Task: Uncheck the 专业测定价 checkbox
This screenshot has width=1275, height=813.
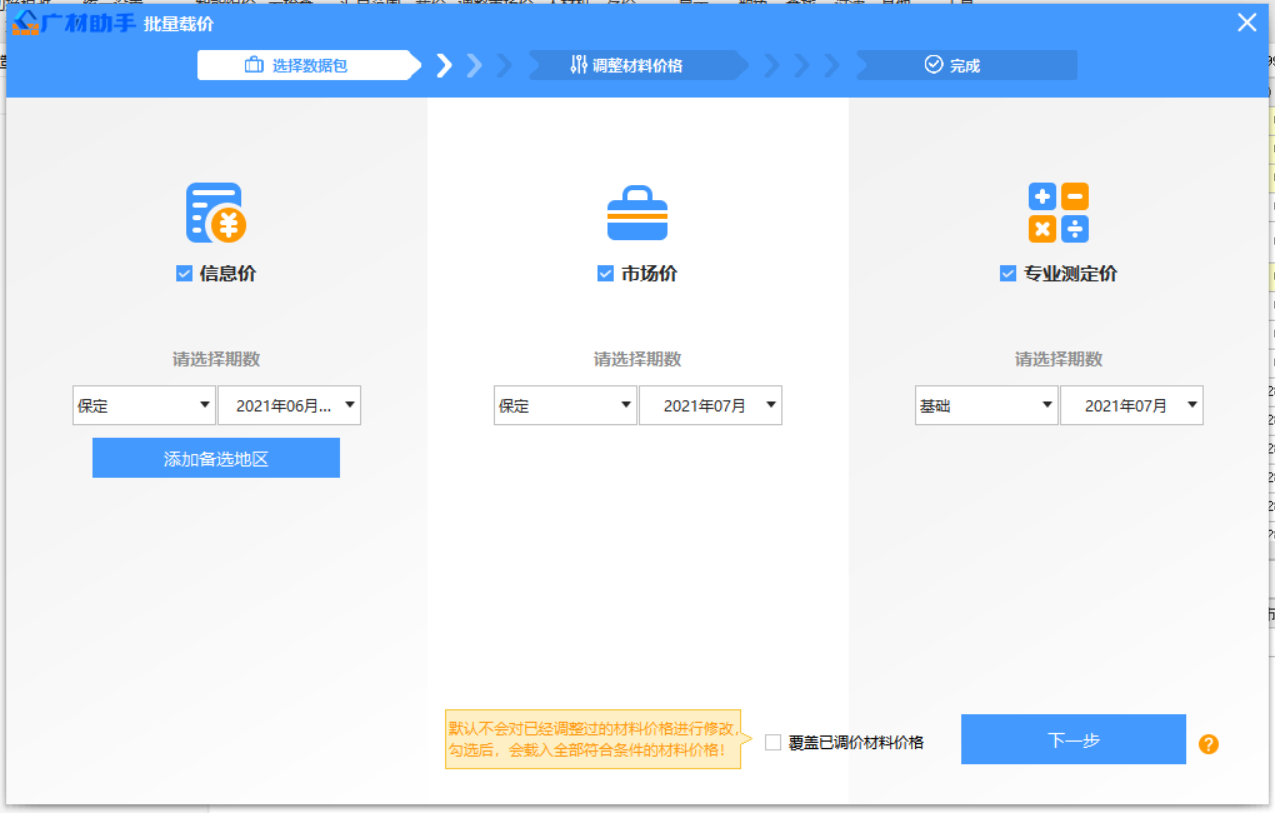Action: (1008, 273)
